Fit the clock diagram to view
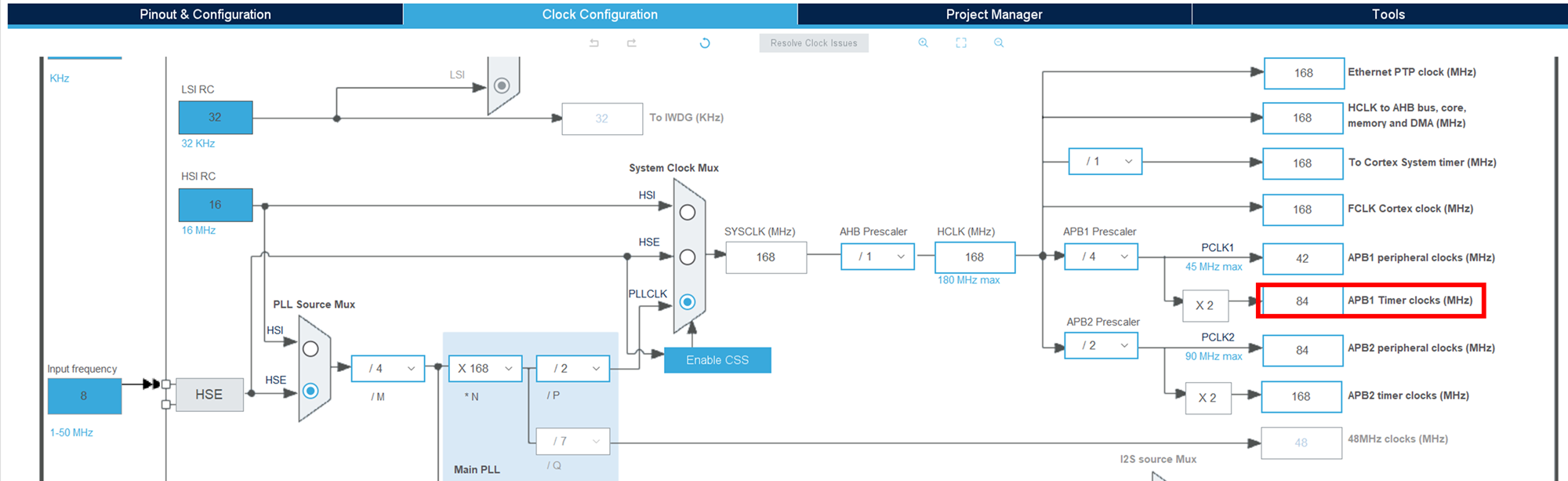 tap(961, 43)
